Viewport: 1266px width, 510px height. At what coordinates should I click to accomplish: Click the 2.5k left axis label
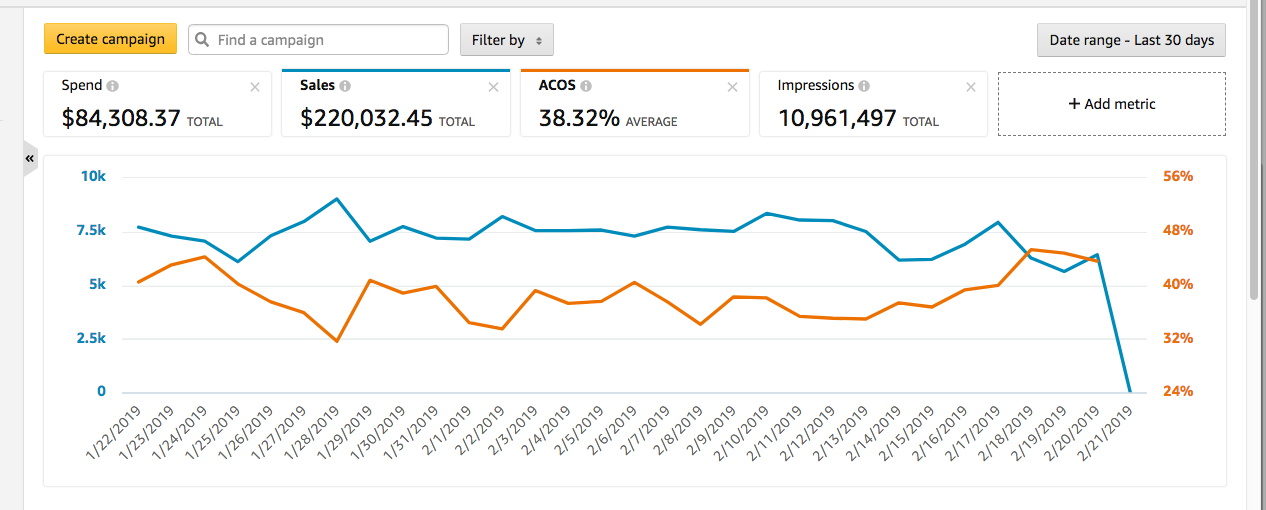tap(90, 339)
